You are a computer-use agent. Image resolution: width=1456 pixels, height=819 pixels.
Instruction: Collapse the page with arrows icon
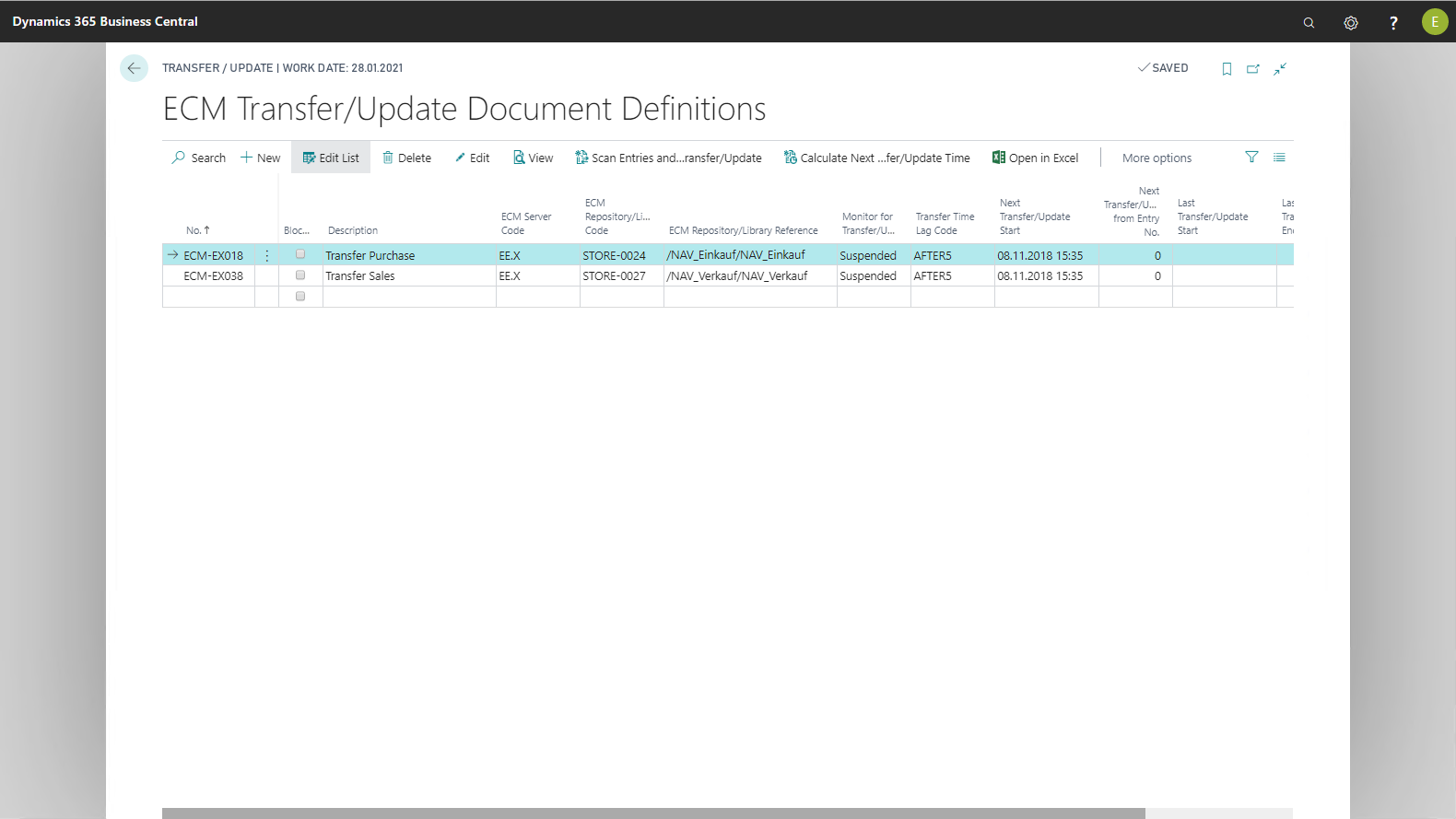tap(1280, 69)
